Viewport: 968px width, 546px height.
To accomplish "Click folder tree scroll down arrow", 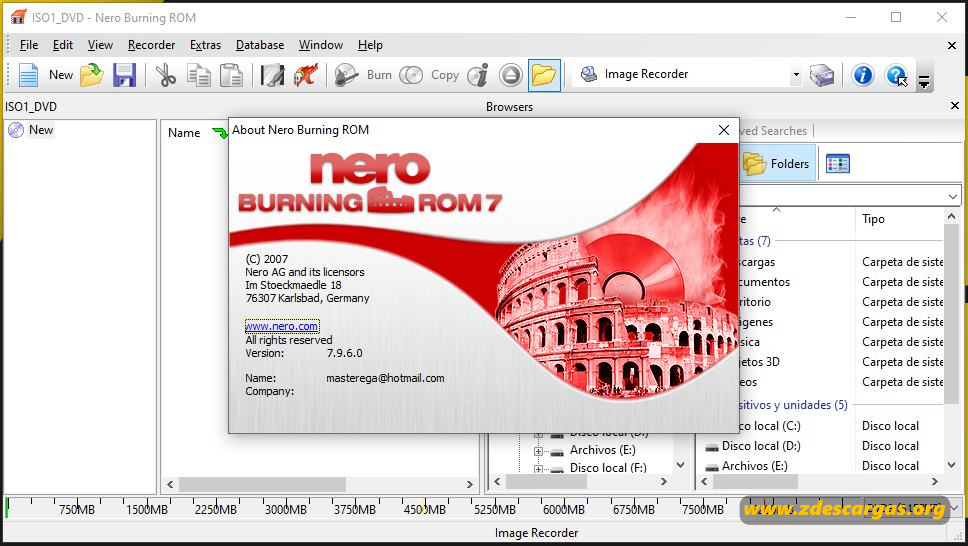I will click(680, 465).
